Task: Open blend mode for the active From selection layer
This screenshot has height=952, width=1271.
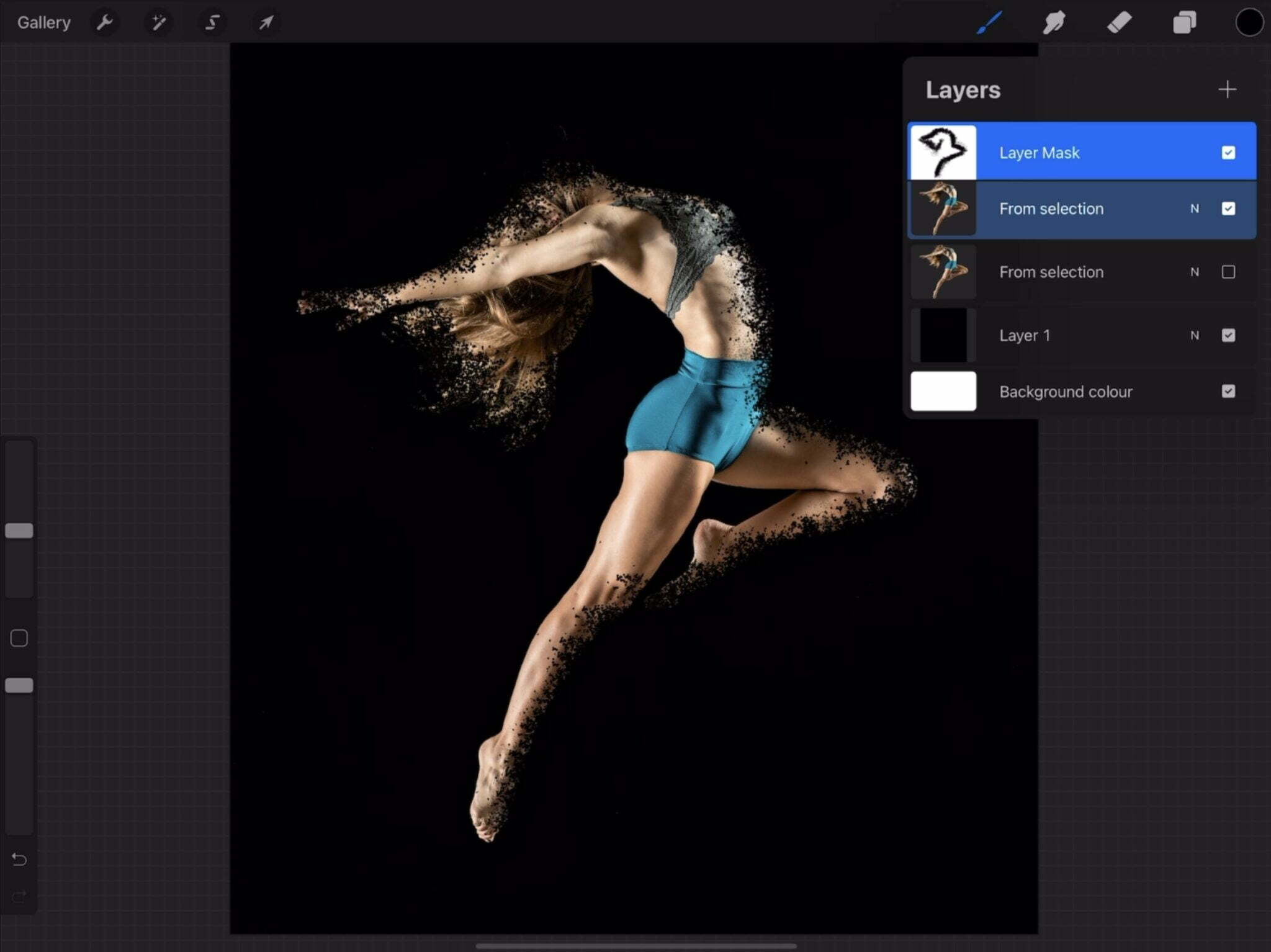Action: pos(1195,209)
